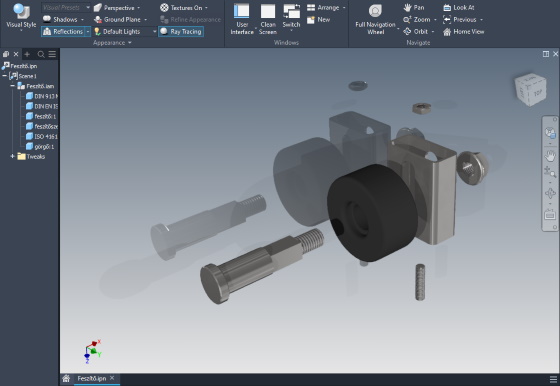The image size is (560, 386).
Task: Go to the Previous view
Action: (x=459, y=20)
